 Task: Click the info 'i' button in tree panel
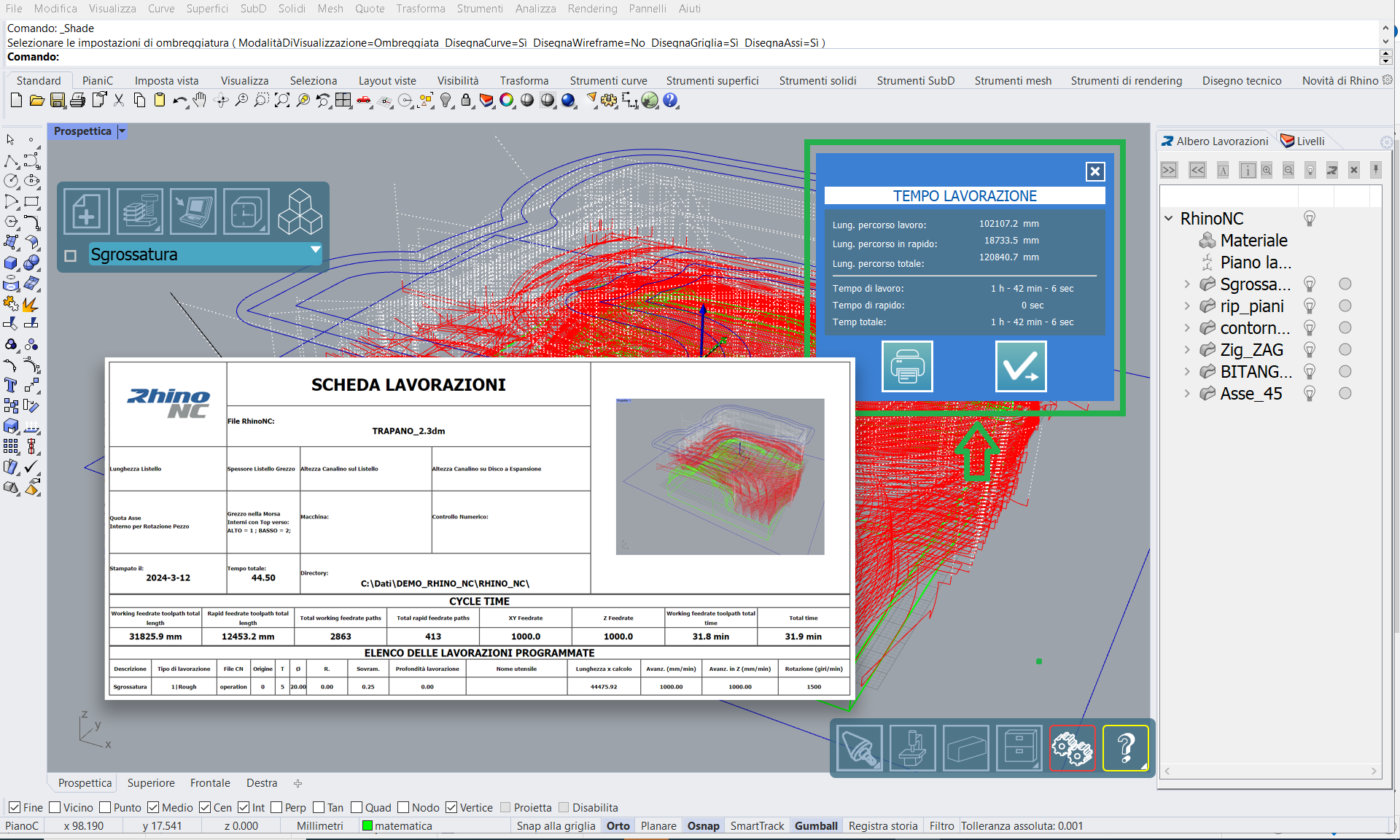[x=1248, y=170]
